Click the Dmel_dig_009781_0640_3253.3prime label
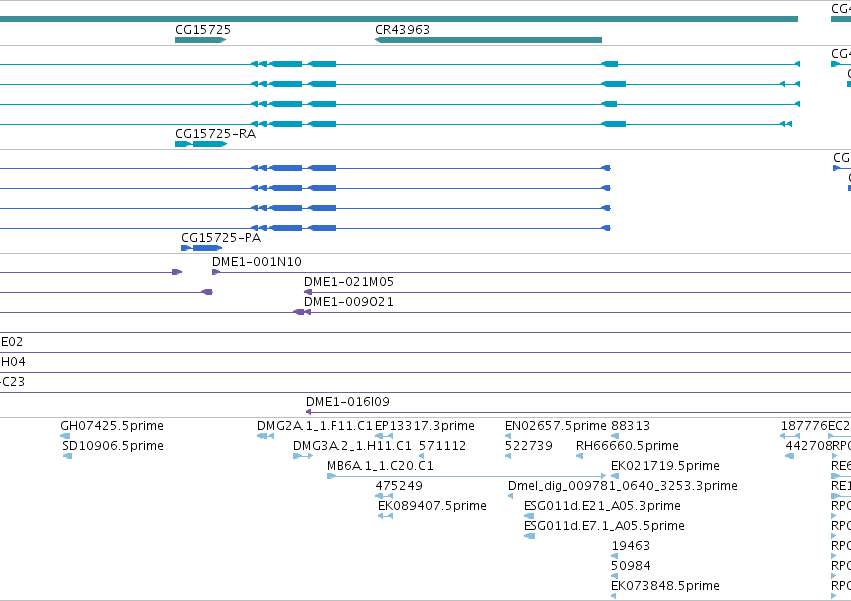Screen dimensions: 851x601 pyautogui.click(x=623, y=486)
